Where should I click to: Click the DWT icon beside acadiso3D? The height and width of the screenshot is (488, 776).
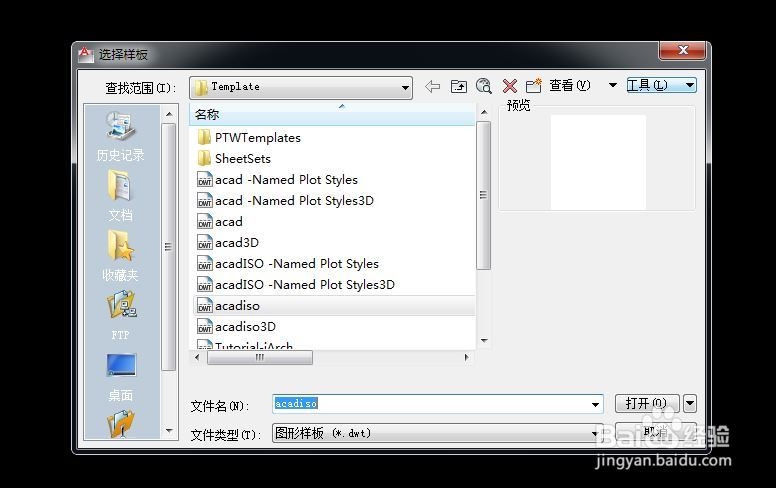point(204,327)
